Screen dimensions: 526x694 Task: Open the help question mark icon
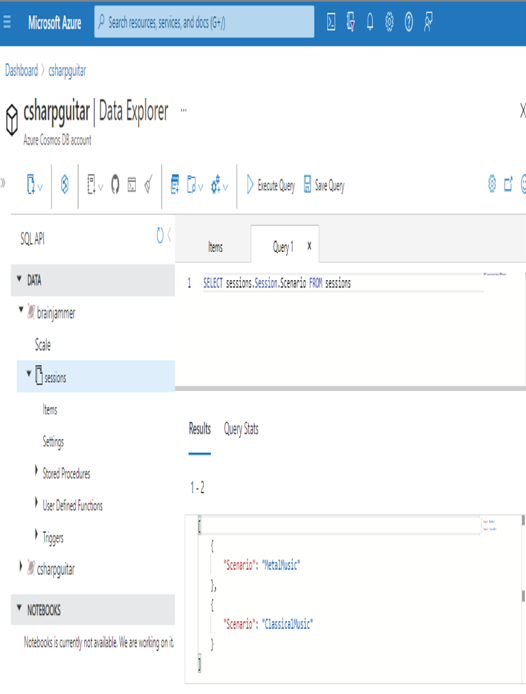pyautogui.click(x=409, y=22)
